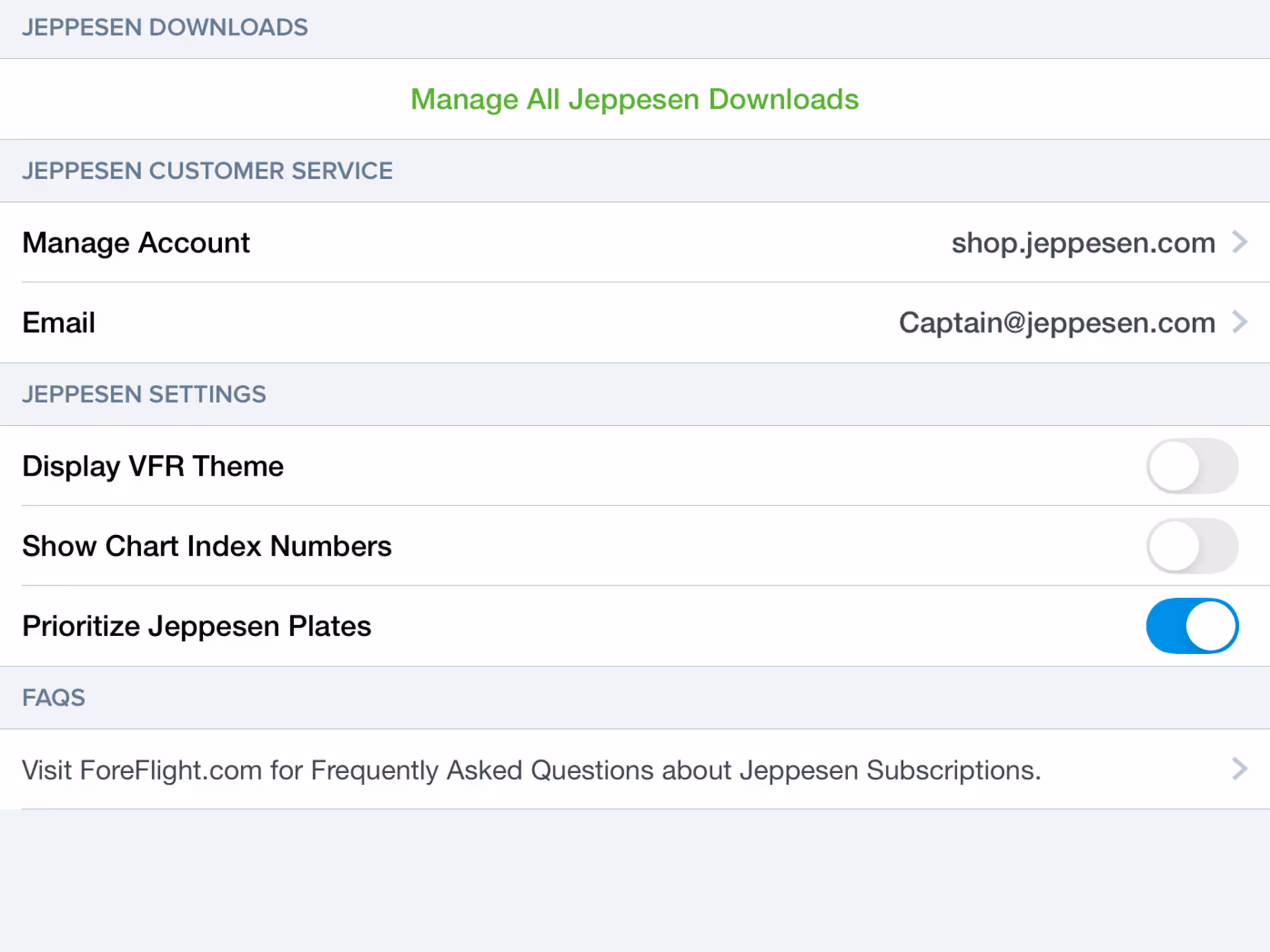
Task: Expand the Email row chevron
Action: tap(1240, 322)
